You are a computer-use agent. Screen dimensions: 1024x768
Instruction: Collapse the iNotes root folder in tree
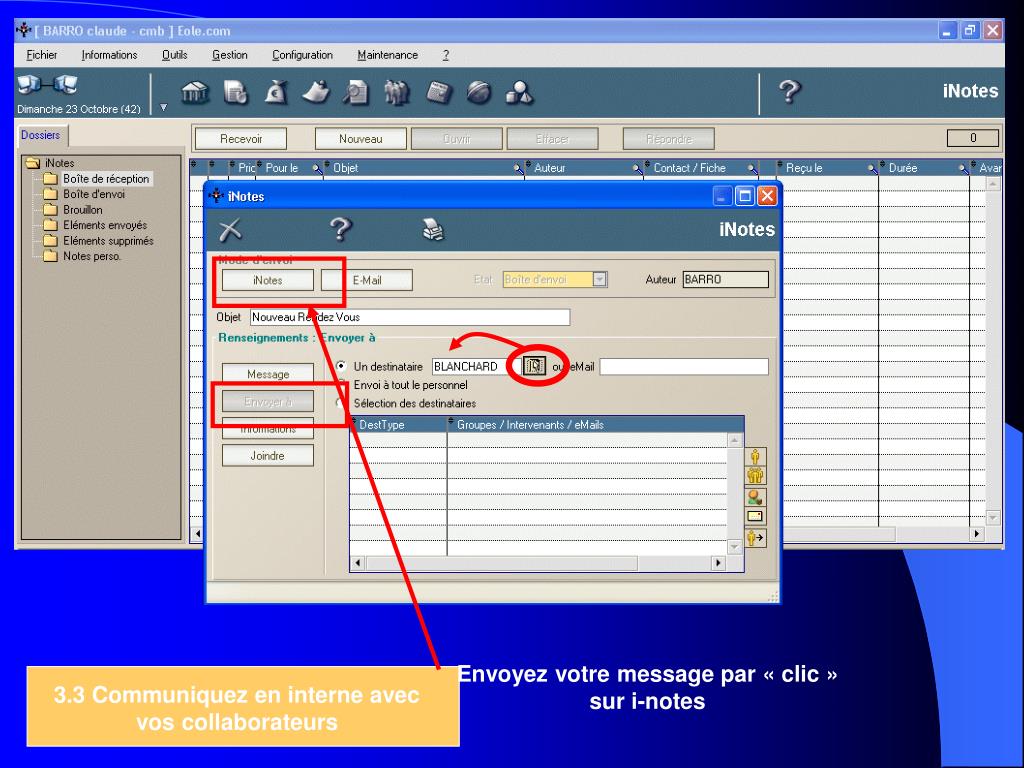32,163
